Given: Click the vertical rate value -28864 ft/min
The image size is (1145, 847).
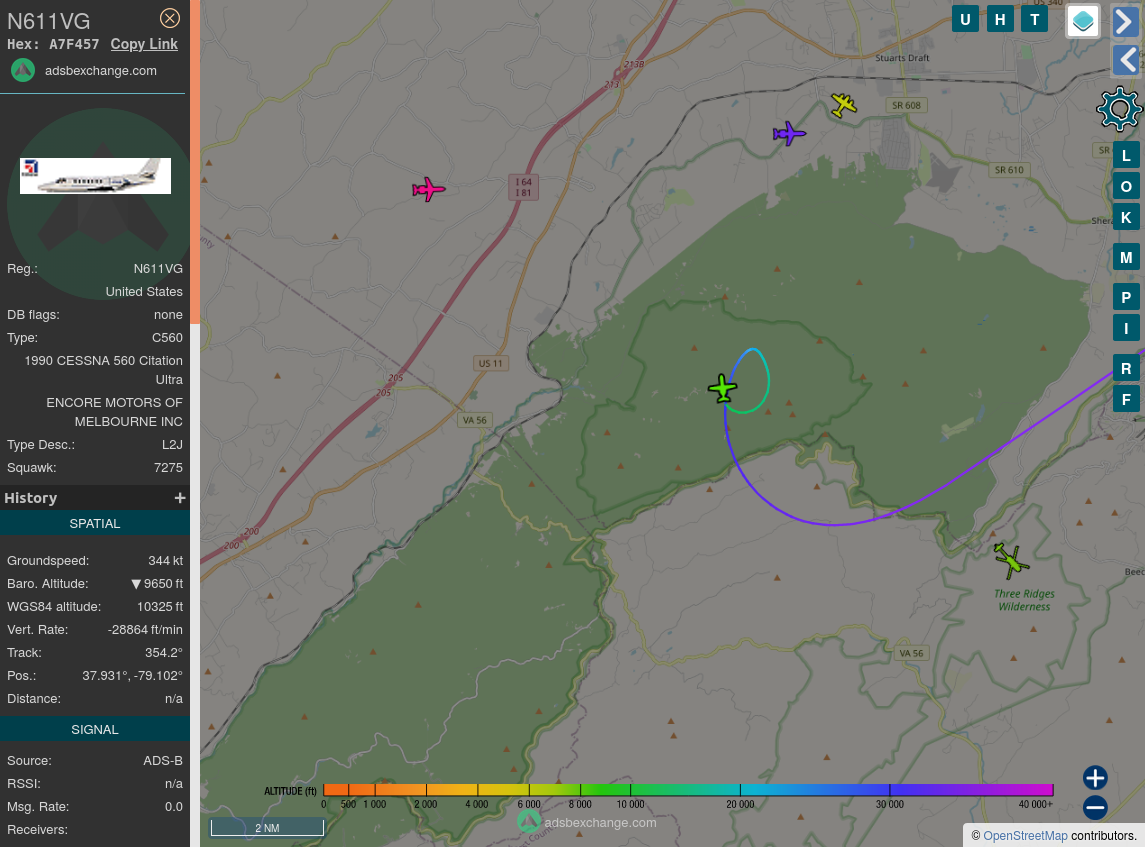Looking at the screenshot, I should click(145, 630).
